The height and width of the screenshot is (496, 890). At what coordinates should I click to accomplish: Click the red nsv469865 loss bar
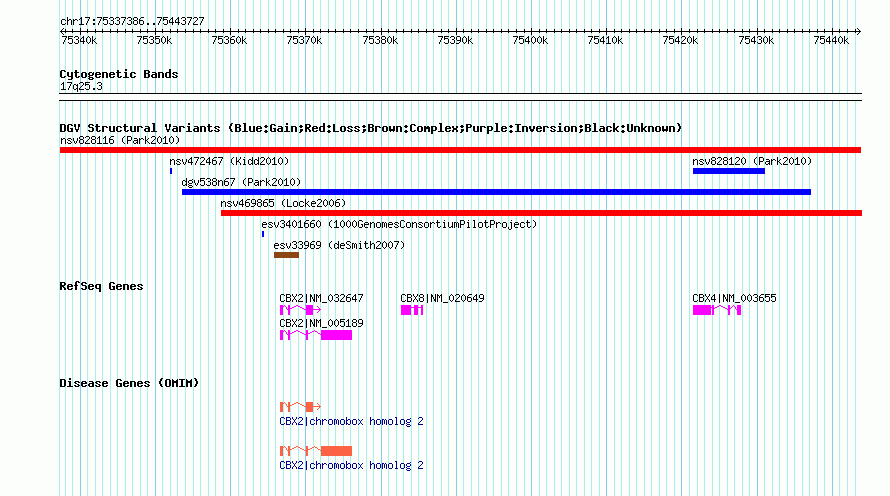click(x=541, y=213)
